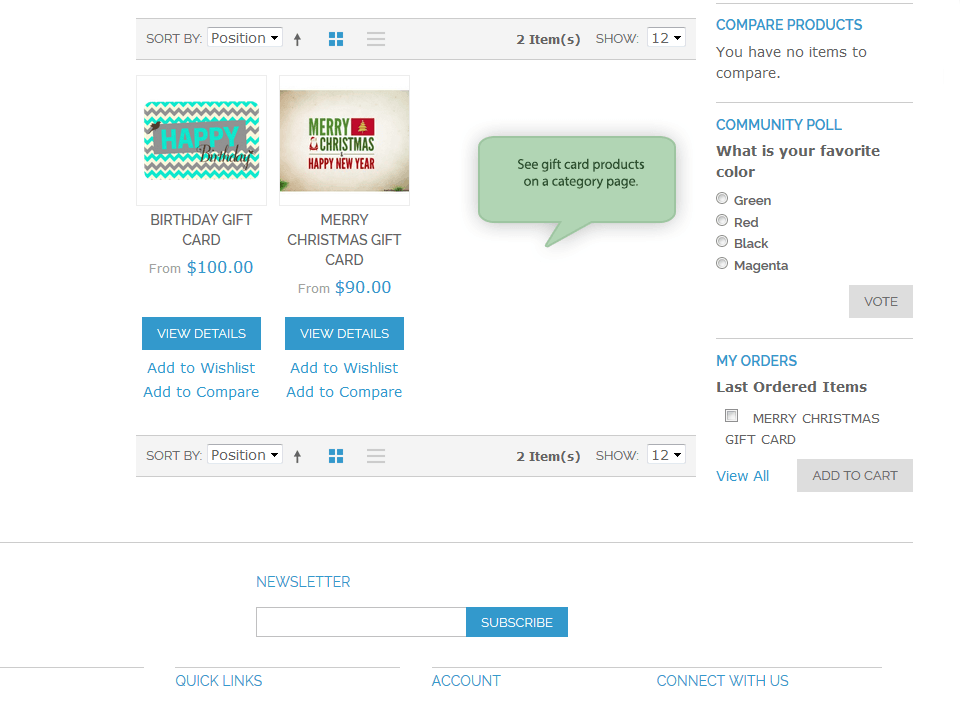Reverse sort direction using top arrow icon
960x704 pixels.
[x=298, y=38]
